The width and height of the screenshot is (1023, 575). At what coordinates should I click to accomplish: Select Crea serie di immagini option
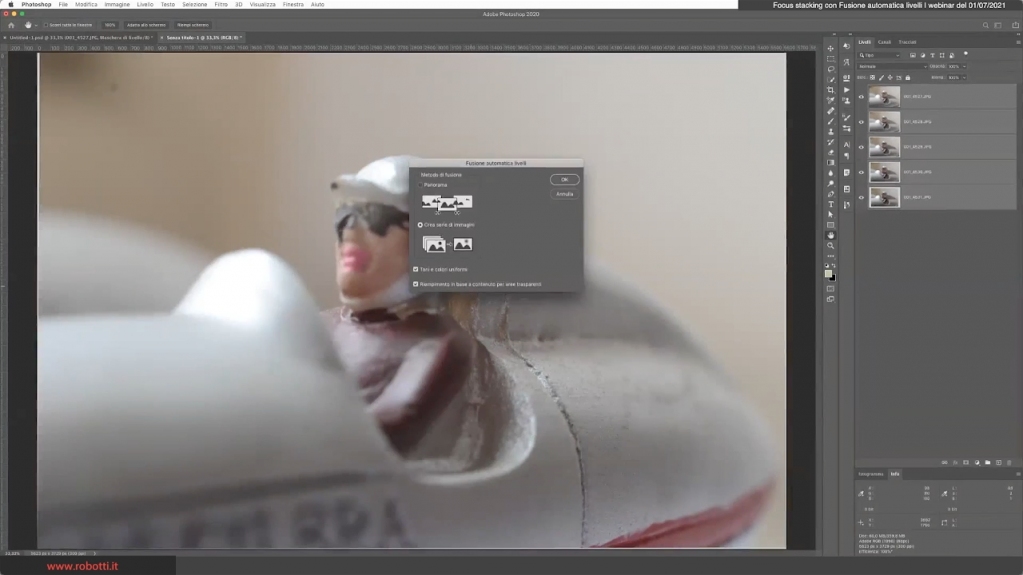pos(420,225)
